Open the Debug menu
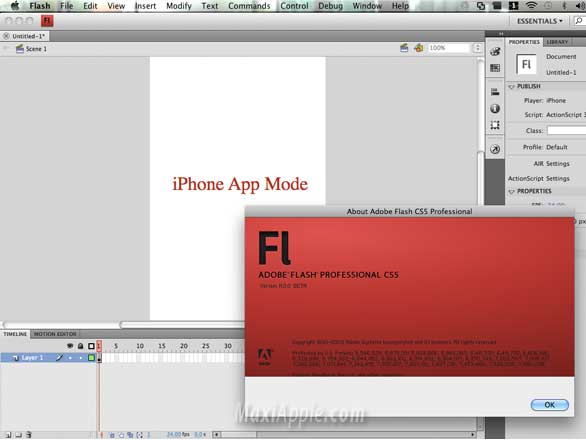Image resolution: width=586 pixels, height=440 pixels. click(330, 6)
